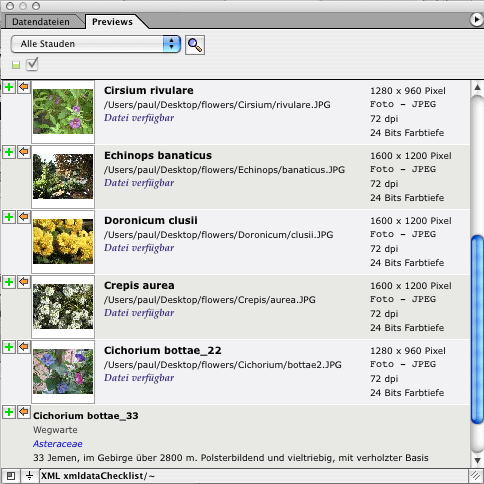Click orange arrow icon beside Crepis aurea

click(24, 282)
